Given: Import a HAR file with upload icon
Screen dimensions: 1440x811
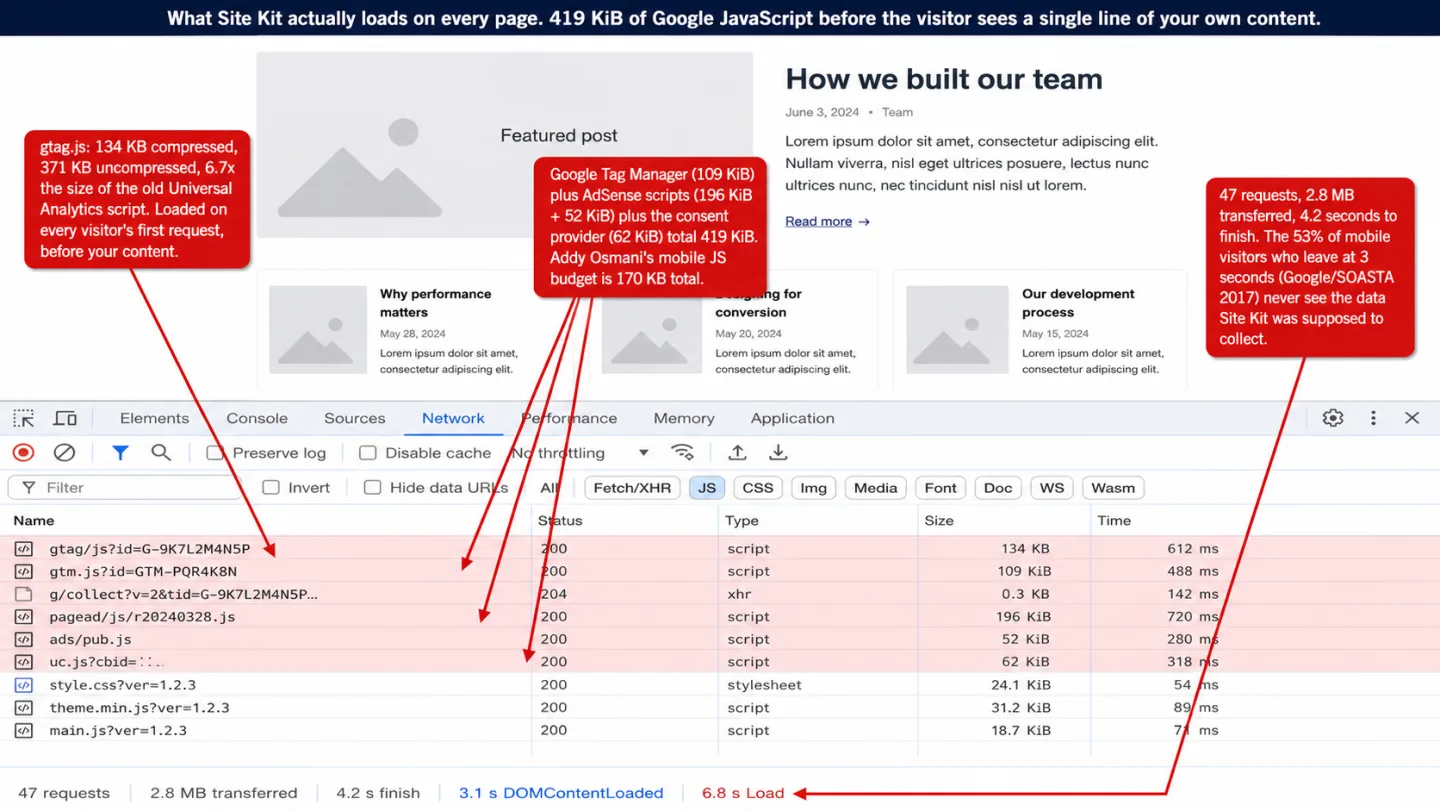Looking at the screenshot, I should pos(737,453).
